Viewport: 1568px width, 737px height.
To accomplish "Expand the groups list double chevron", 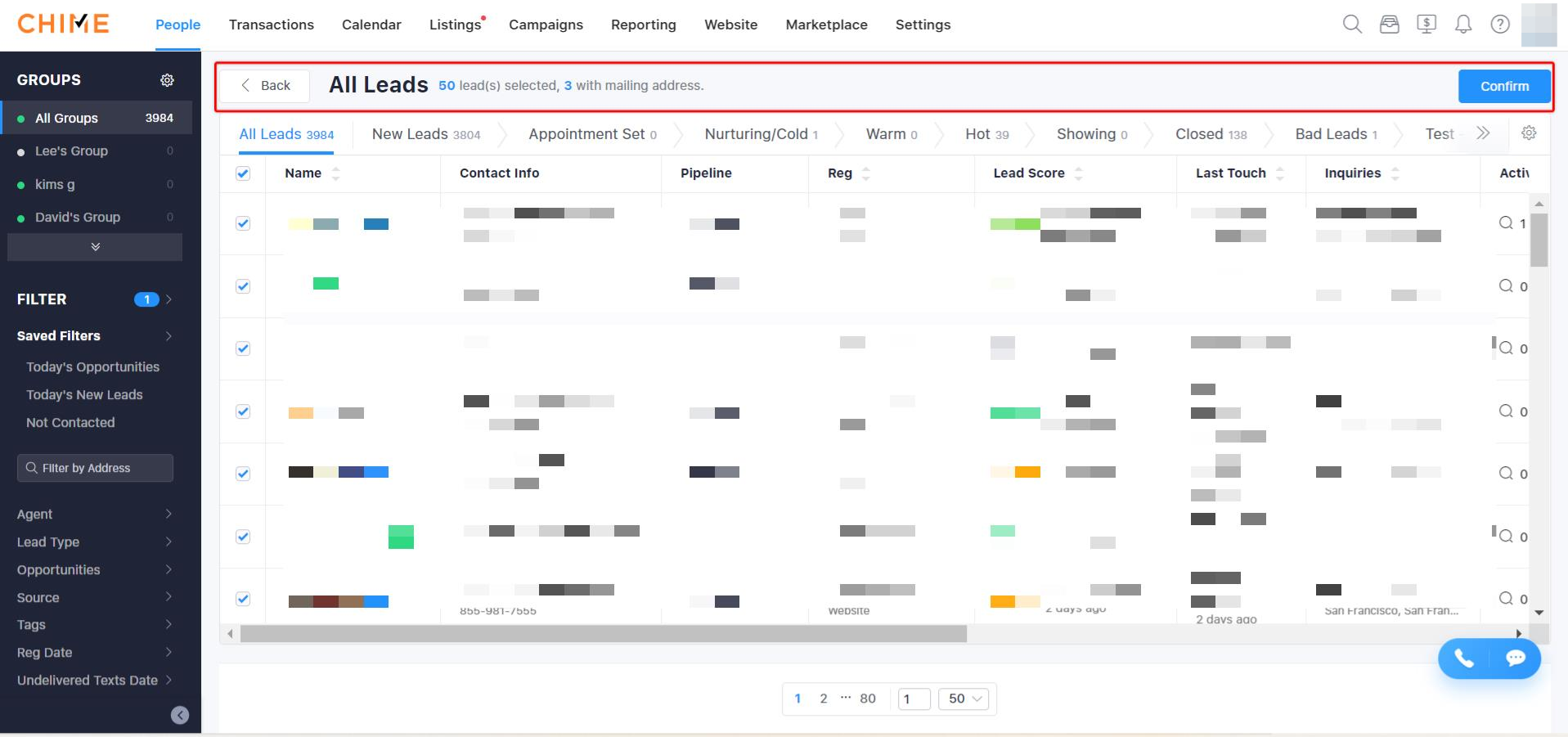I will tap(95, 247).
